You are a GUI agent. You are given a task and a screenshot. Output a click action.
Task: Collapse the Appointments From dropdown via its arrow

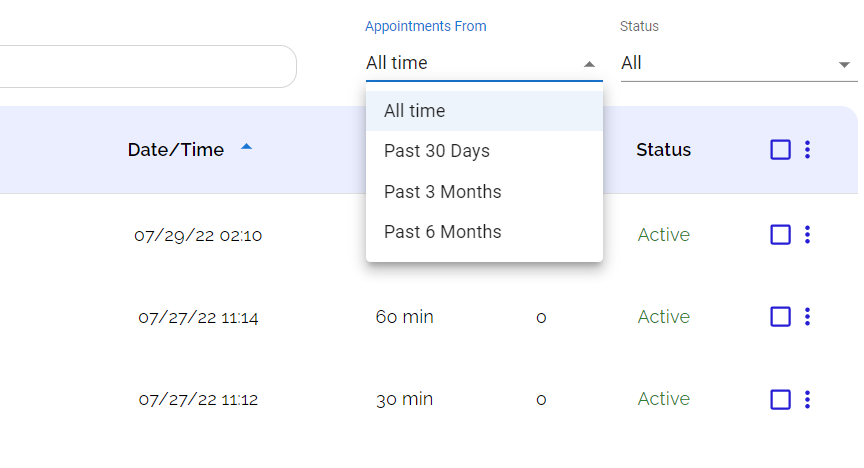click(590, 64)
